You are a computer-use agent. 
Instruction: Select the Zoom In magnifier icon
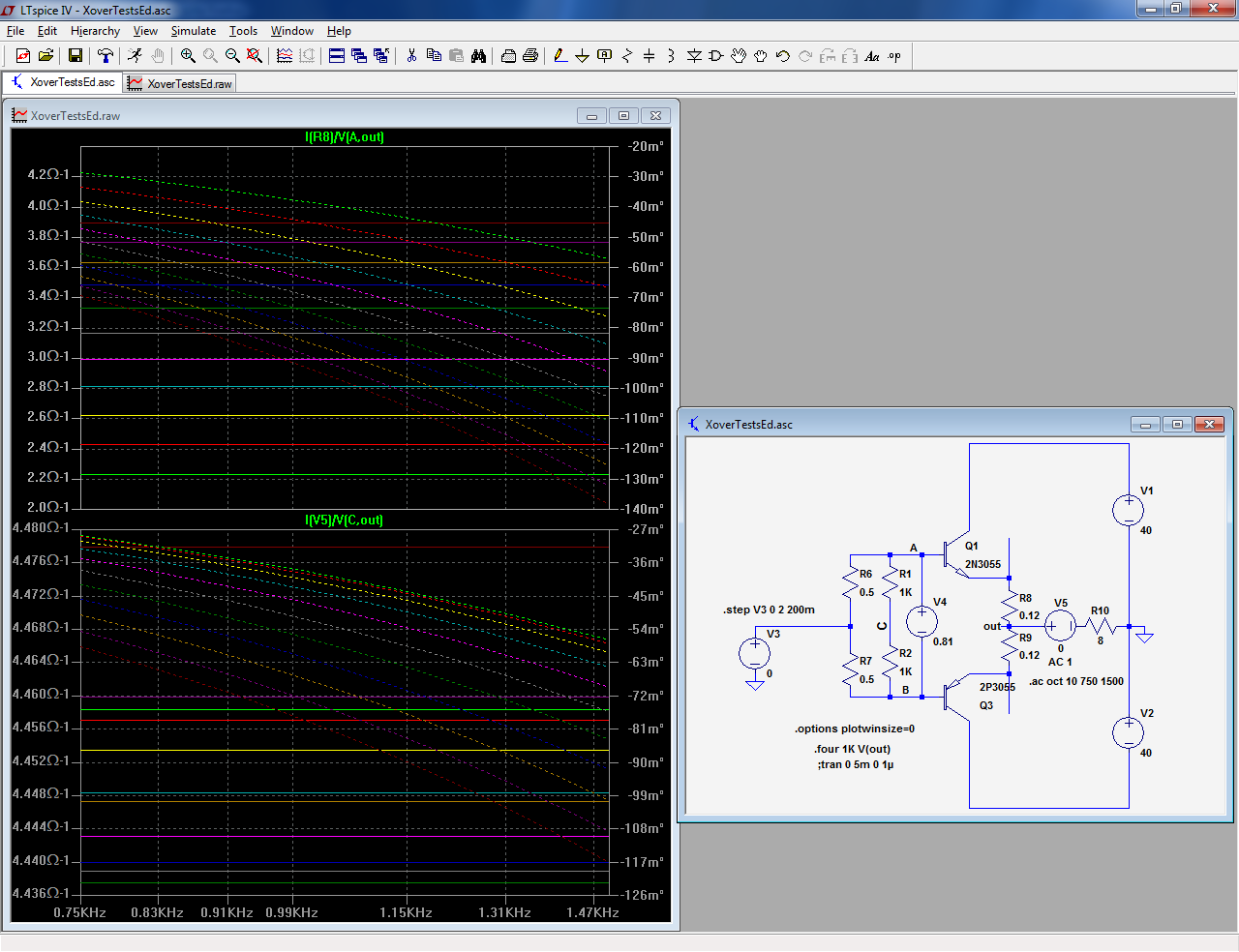tap(188, 56)
